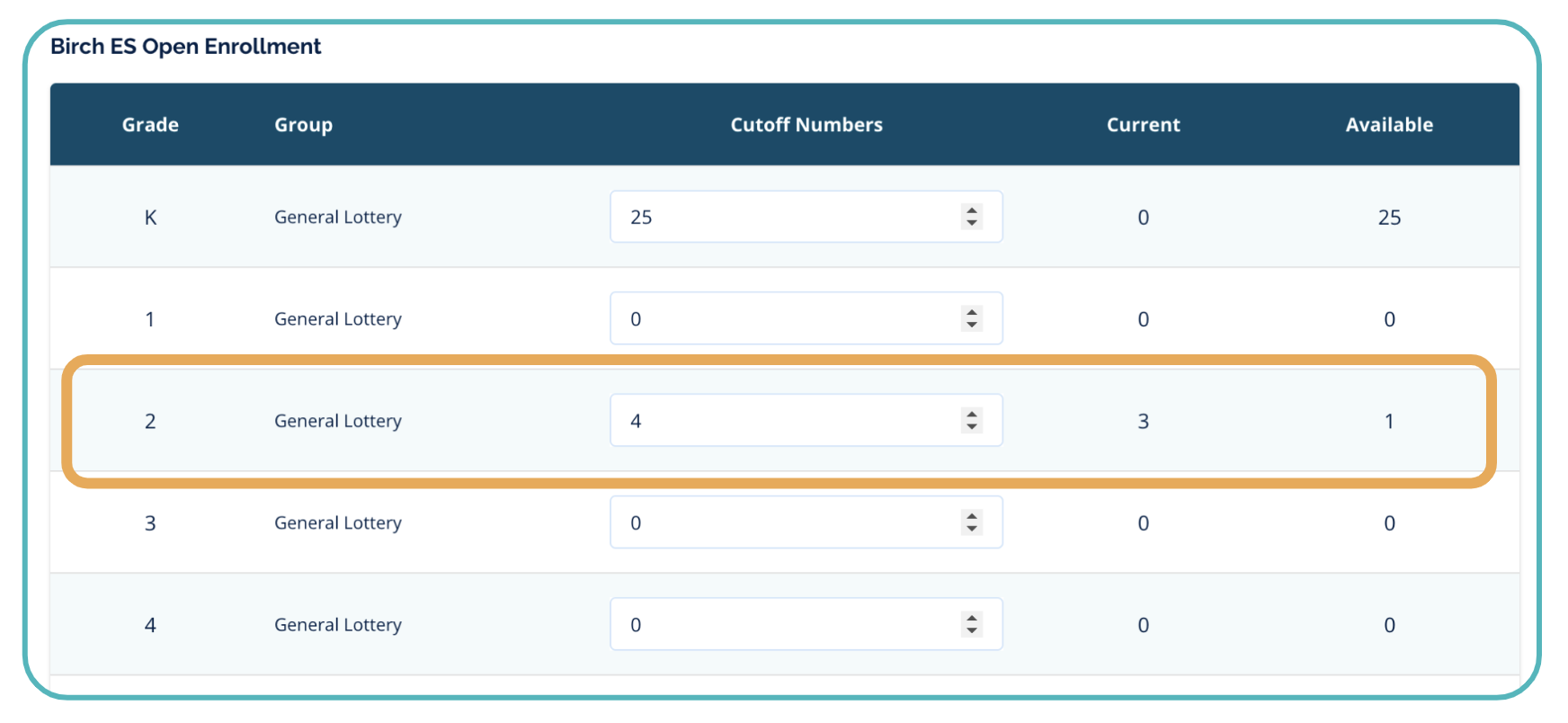Increment the Grade 2 cutoff number

click(971, 415)
